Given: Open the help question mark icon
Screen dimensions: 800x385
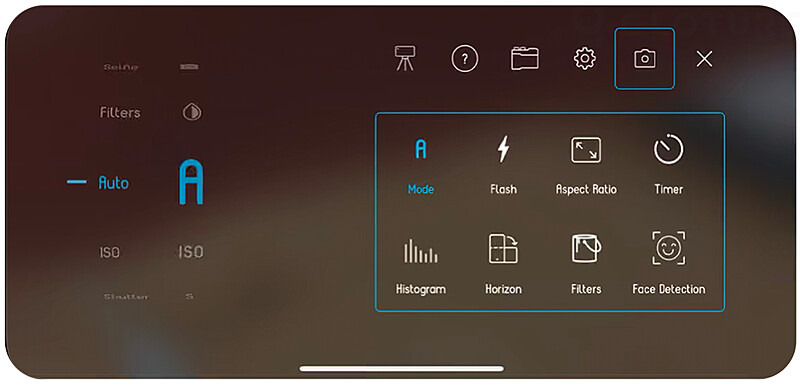Looking at the screenshot, I should point(465,59).
